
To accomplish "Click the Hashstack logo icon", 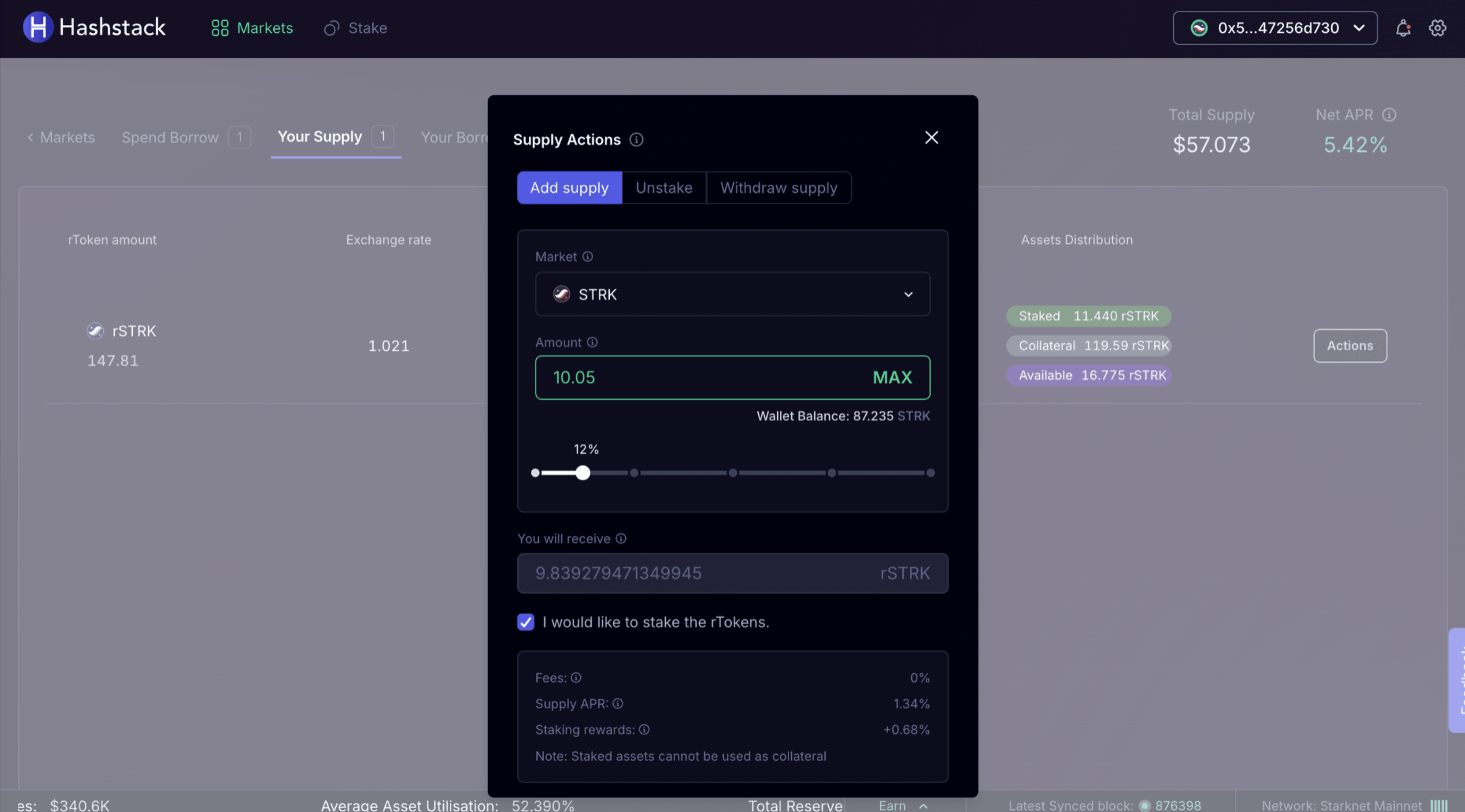I will point(38,28).
